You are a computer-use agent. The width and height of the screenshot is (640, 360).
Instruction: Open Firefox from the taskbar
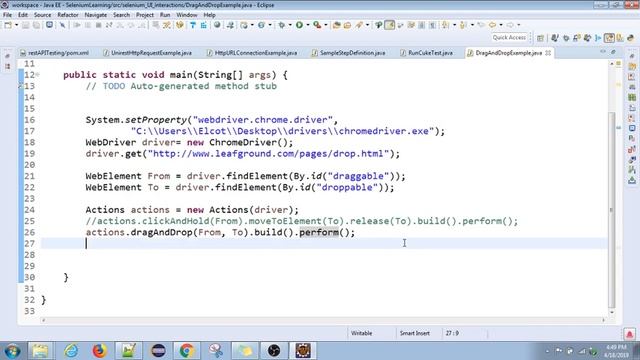(x=99, y=351)
